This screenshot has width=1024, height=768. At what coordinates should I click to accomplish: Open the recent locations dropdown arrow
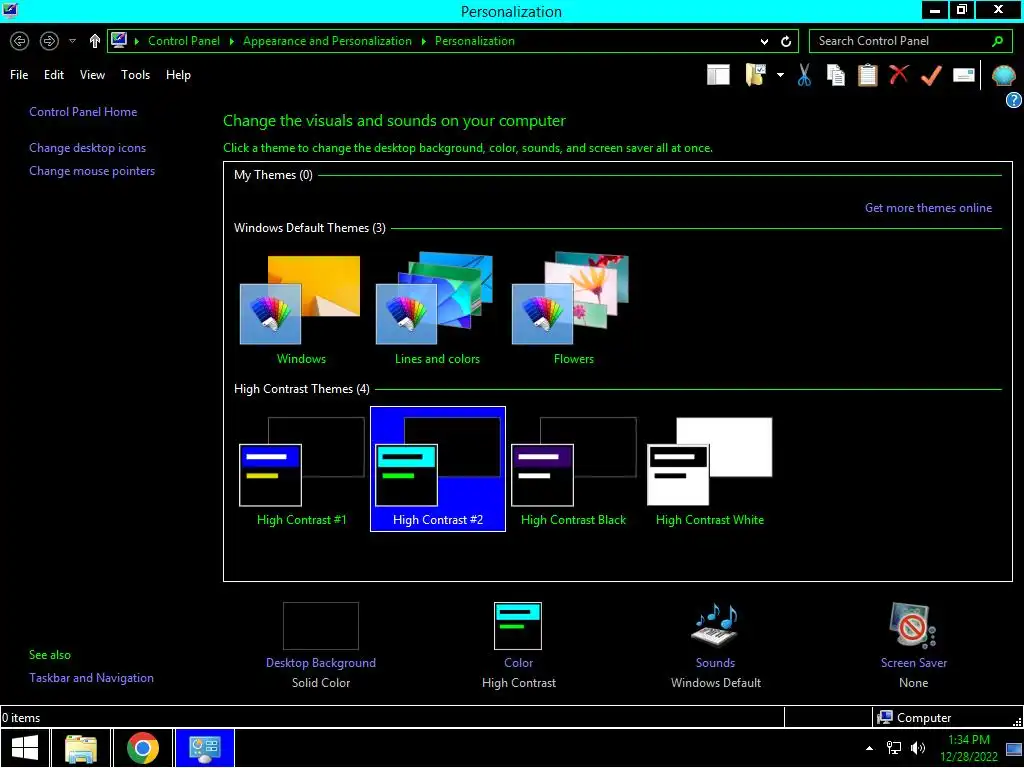click(72, 41)
